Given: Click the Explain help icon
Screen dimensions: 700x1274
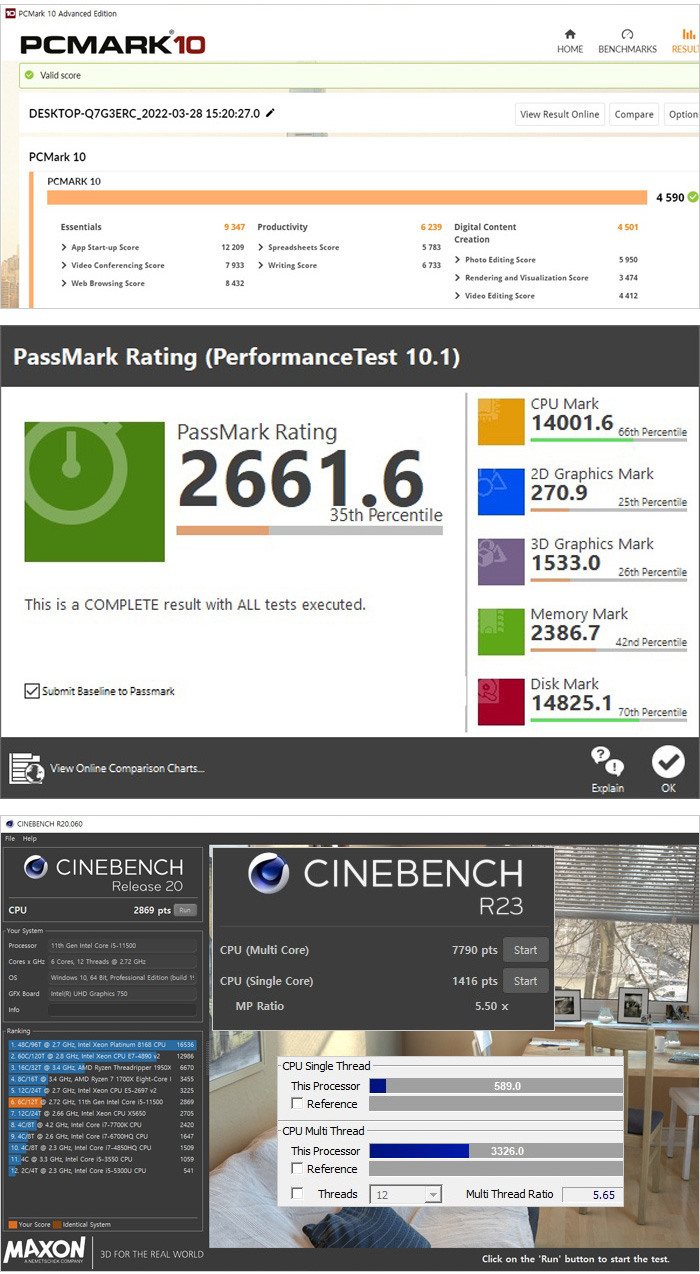Looking at the screenshot, I should [607, 762].
